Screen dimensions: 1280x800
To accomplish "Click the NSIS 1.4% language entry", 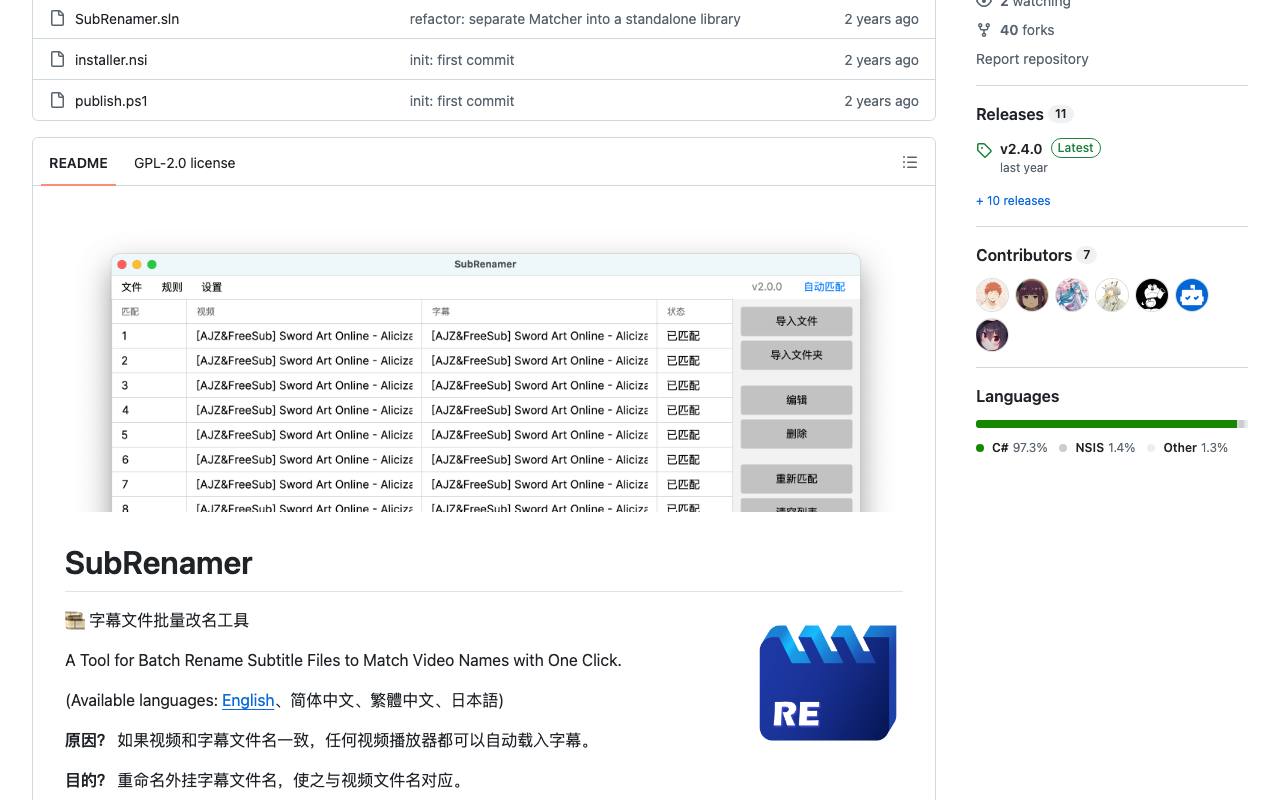I will click(x=1097, y=448).
